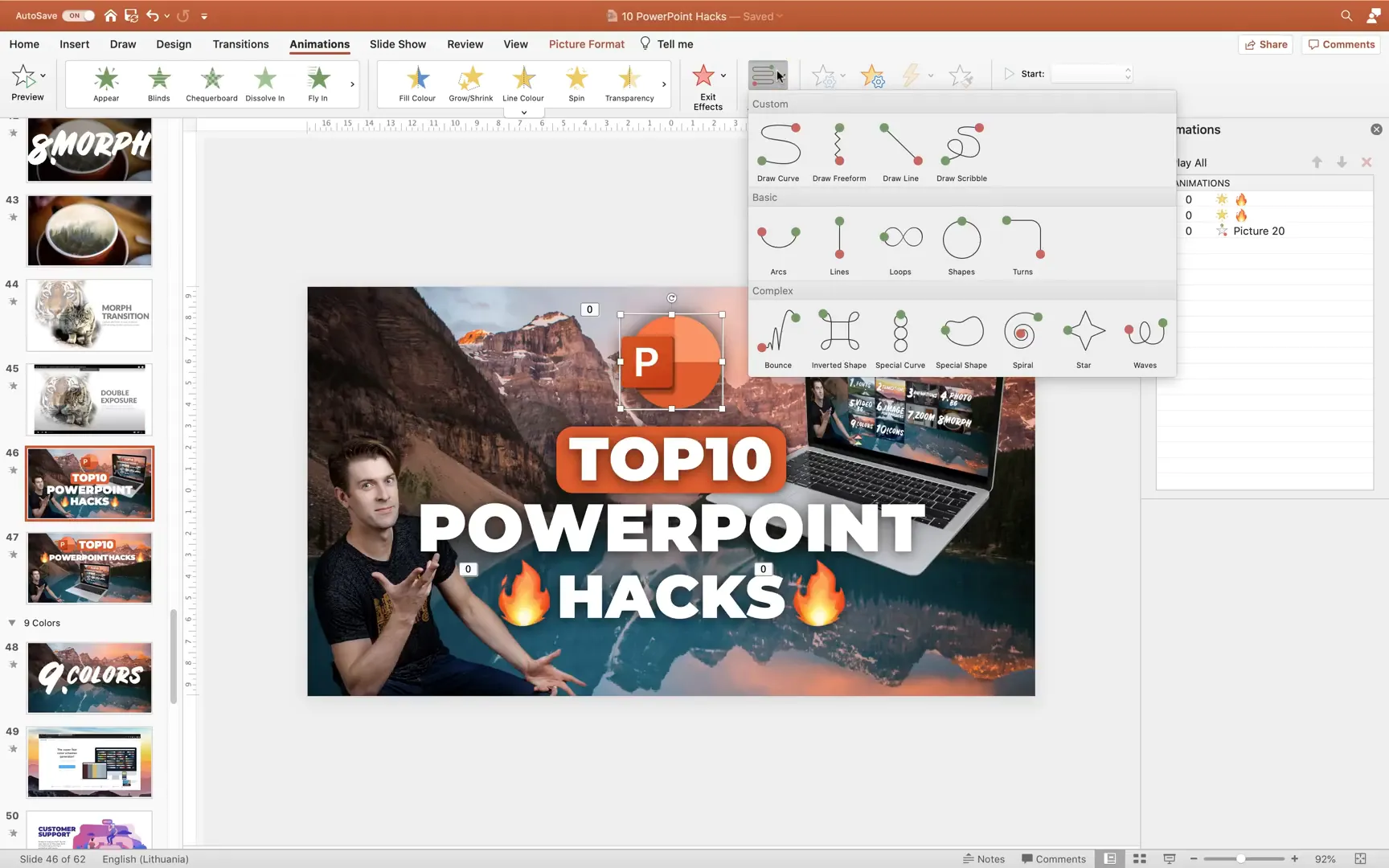The image size is (1389, 868).
Task: Select the Fly In animation
Action: point(317,83)
